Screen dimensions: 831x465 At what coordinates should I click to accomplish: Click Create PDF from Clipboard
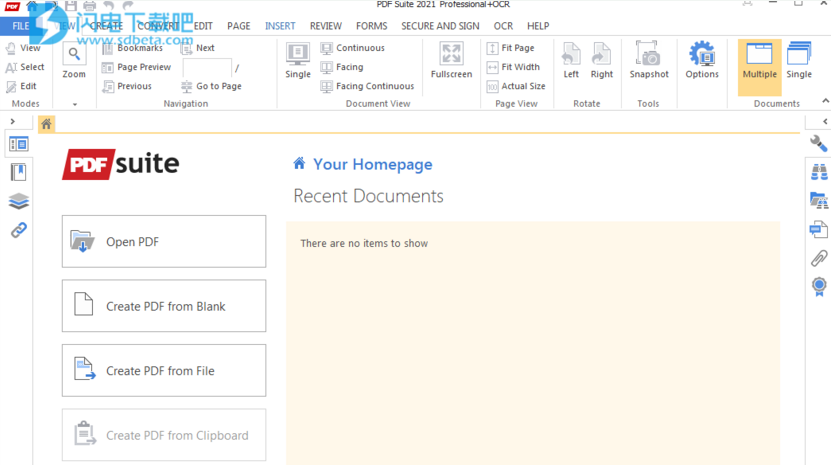[164, 435]
